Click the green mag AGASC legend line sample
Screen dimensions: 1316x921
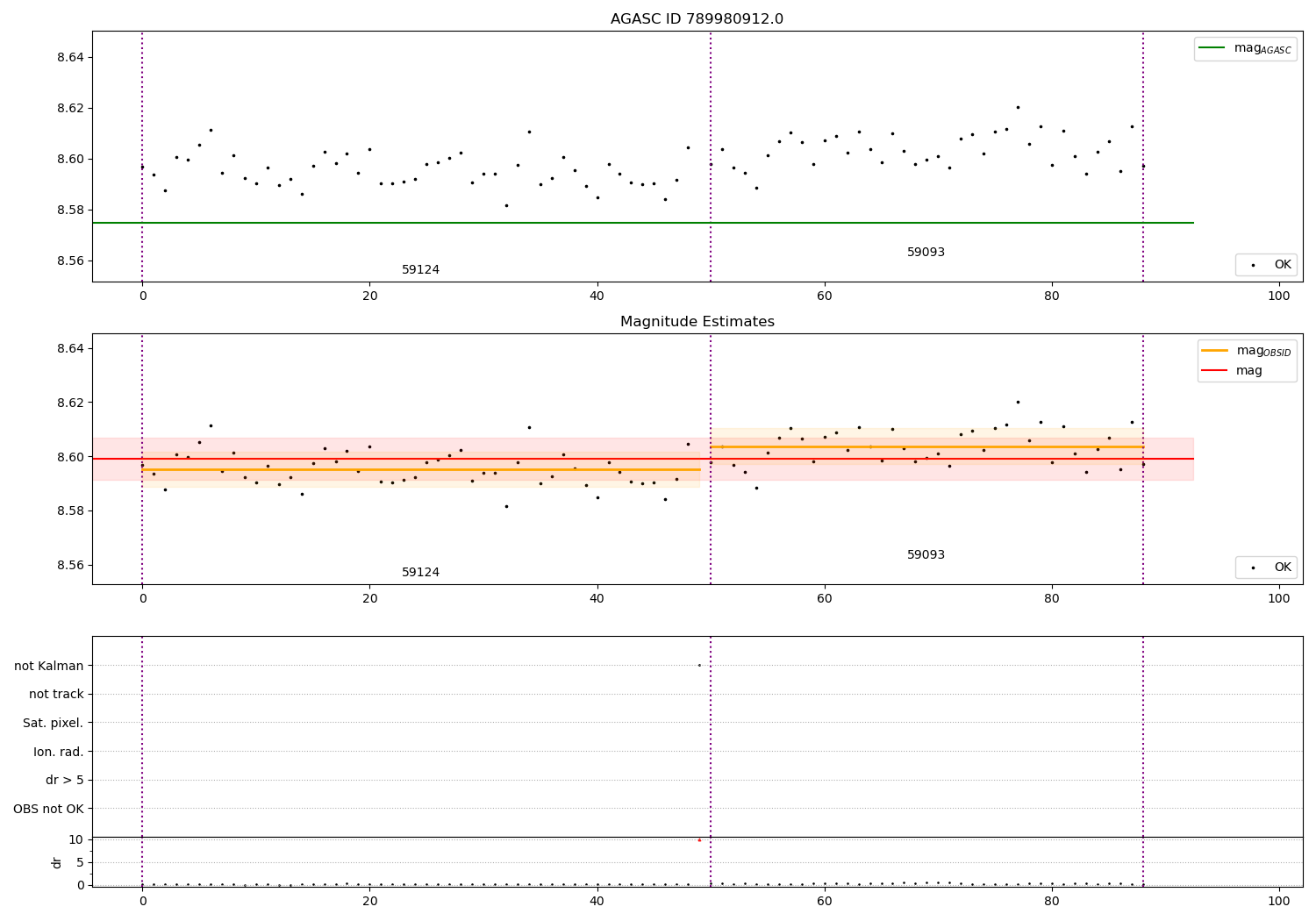click(x=1212, y=48)
